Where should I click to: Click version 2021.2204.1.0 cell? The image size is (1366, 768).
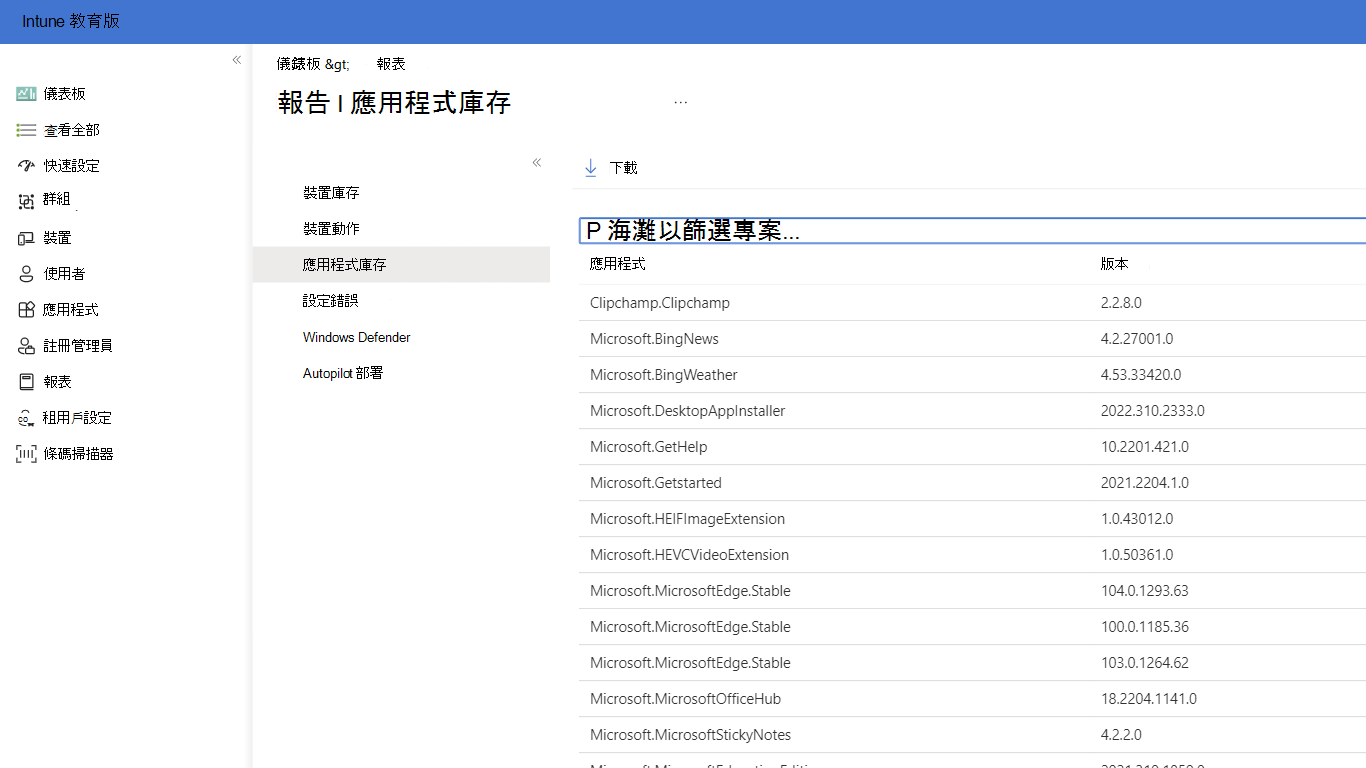pos(1145,483)
